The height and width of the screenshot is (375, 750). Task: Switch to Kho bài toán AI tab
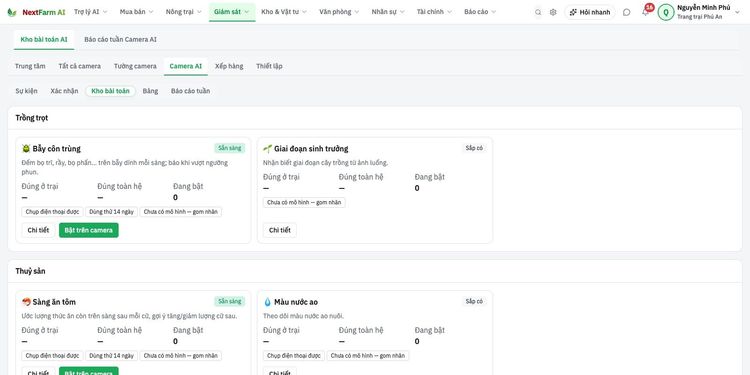44,40
